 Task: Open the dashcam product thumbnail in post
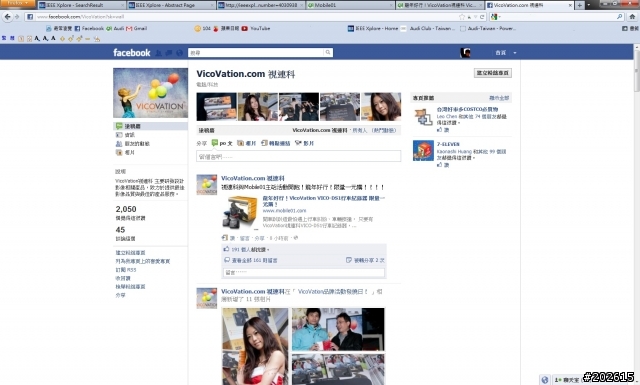(240, 212)
